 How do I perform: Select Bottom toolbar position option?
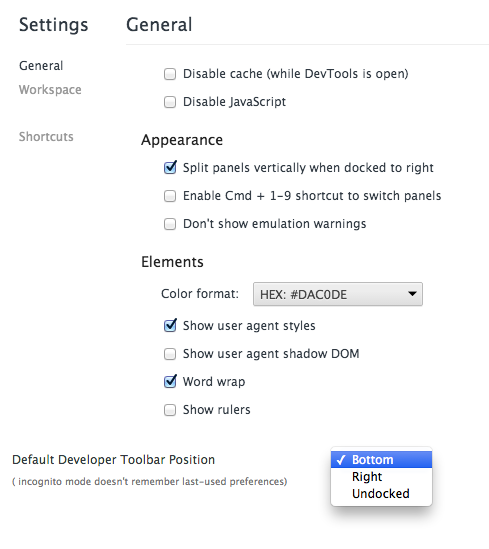point(382,459)
